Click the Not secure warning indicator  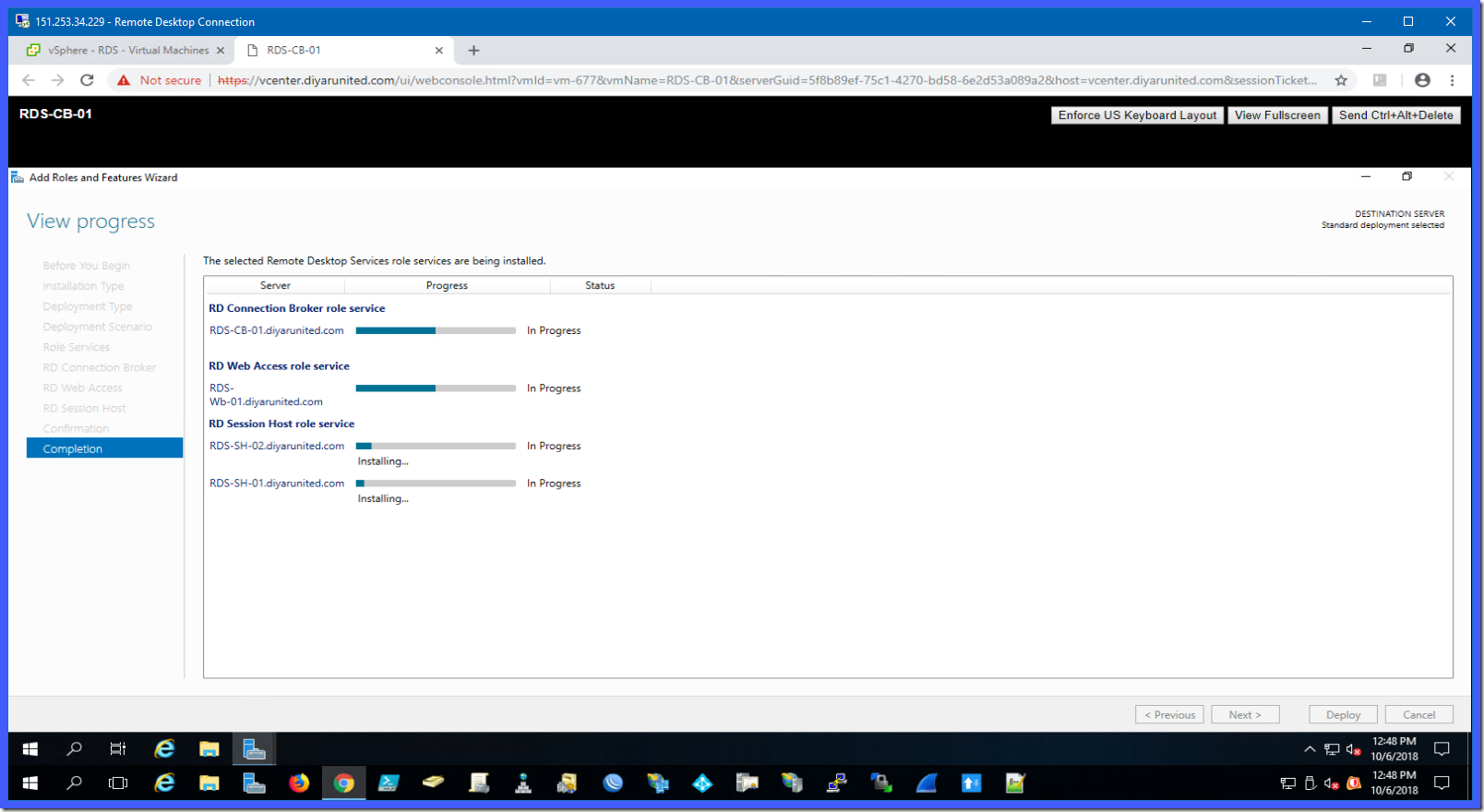[160, 80]
